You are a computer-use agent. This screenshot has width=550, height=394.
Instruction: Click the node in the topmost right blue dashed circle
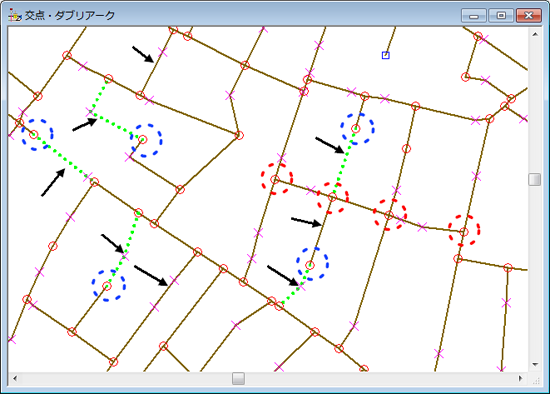coord(356,128)
